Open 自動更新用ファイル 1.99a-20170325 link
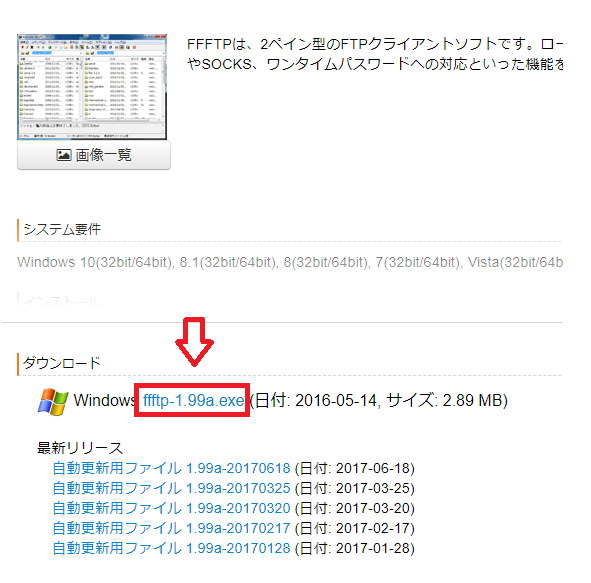Screen dimensions: 591x583 pyautogui.click(x=171, y=488)
